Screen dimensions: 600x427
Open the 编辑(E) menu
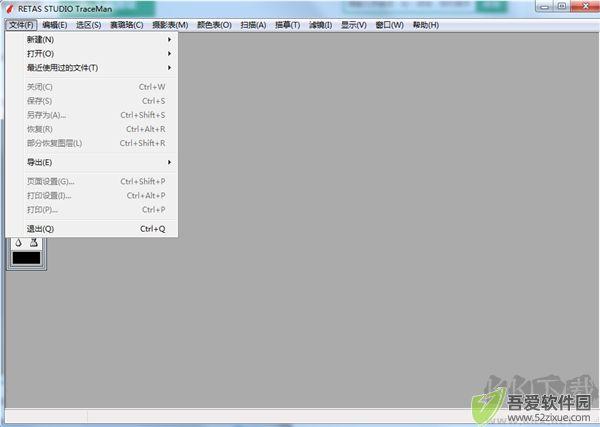pyautogui.click(x=55, y=25)
